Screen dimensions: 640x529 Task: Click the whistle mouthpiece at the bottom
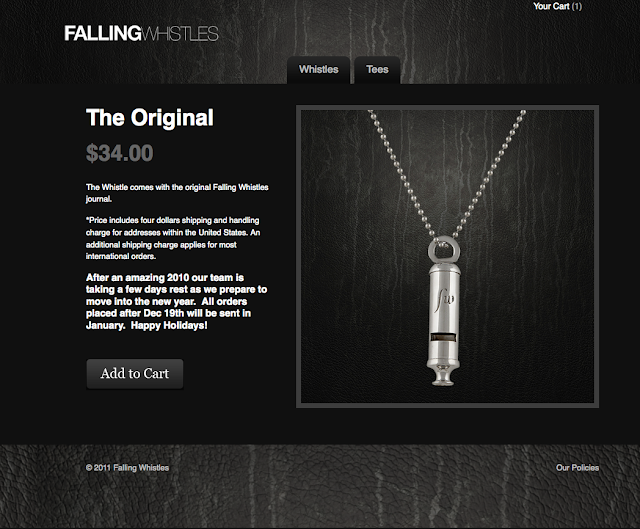pyautogui.click(x=443, y=376)
